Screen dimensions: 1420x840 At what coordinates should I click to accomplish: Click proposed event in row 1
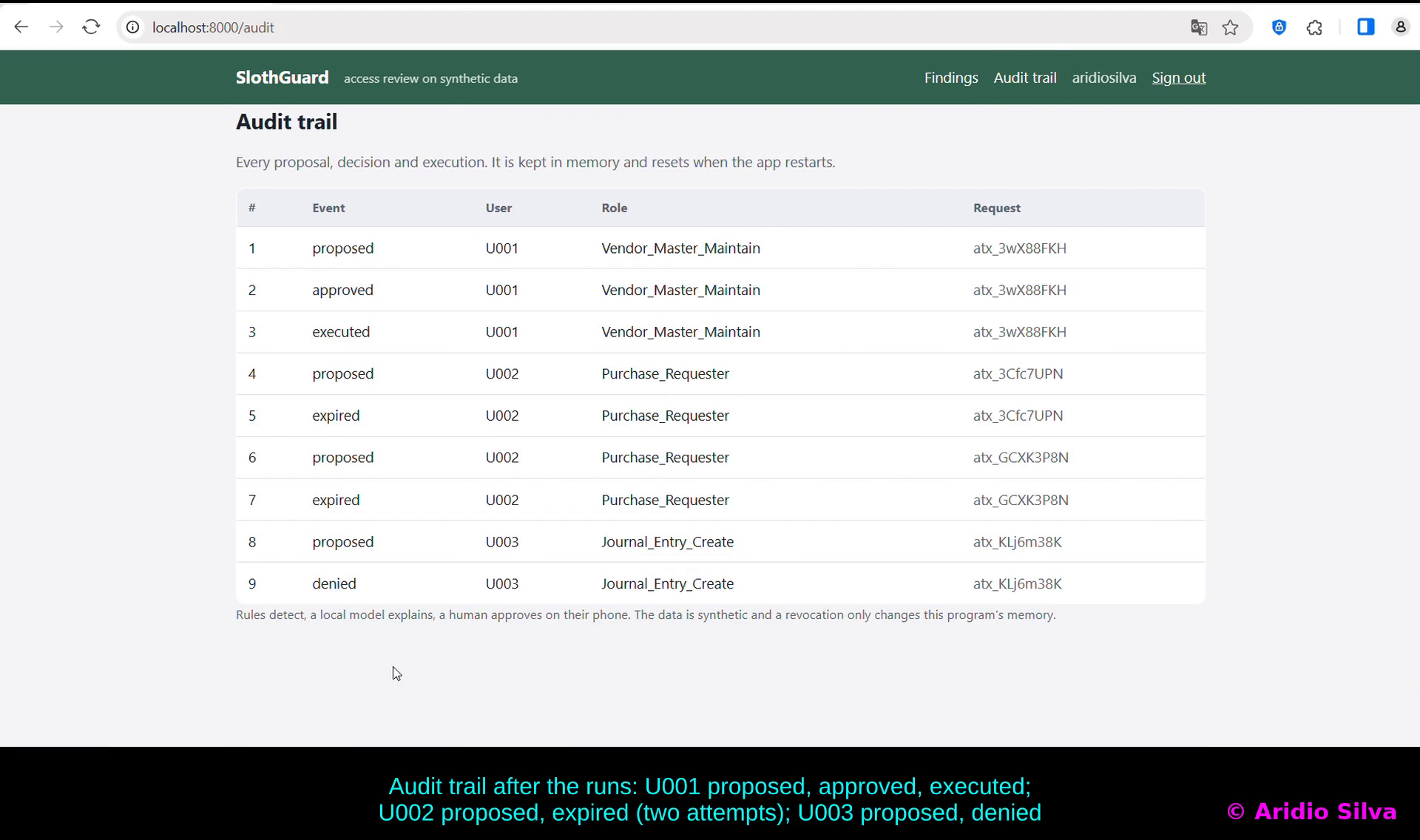(x=342, y=248)
